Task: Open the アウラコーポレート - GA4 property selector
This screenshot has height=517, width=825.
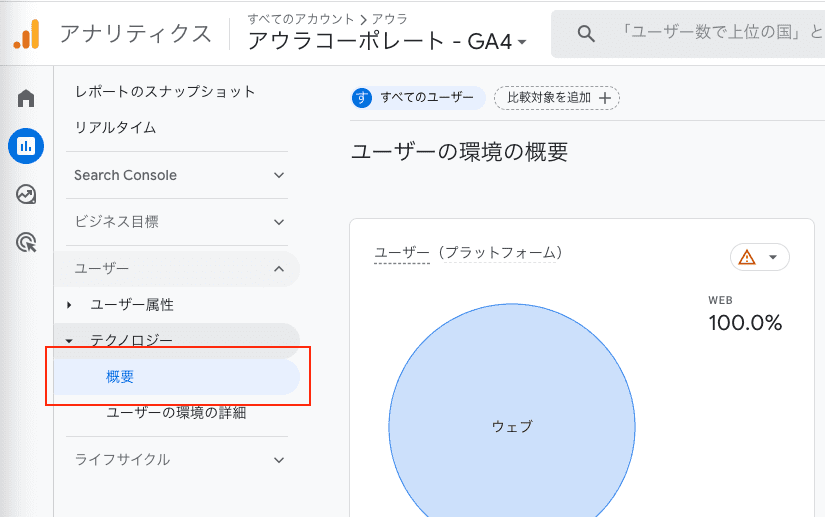Action: (x=387, y=41)
